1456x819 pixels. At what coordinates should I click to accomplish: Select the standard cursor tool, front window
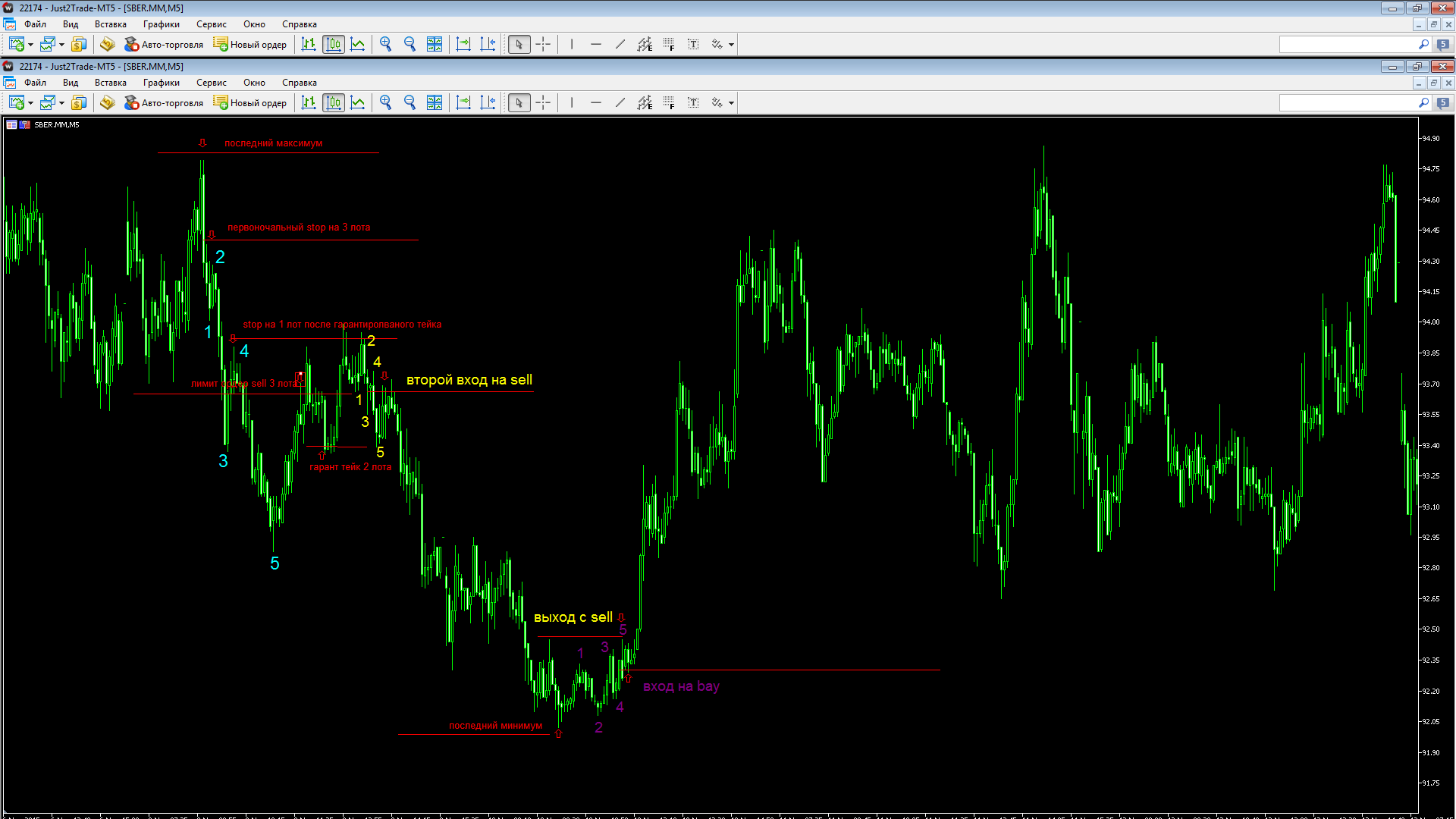point(519,103)
